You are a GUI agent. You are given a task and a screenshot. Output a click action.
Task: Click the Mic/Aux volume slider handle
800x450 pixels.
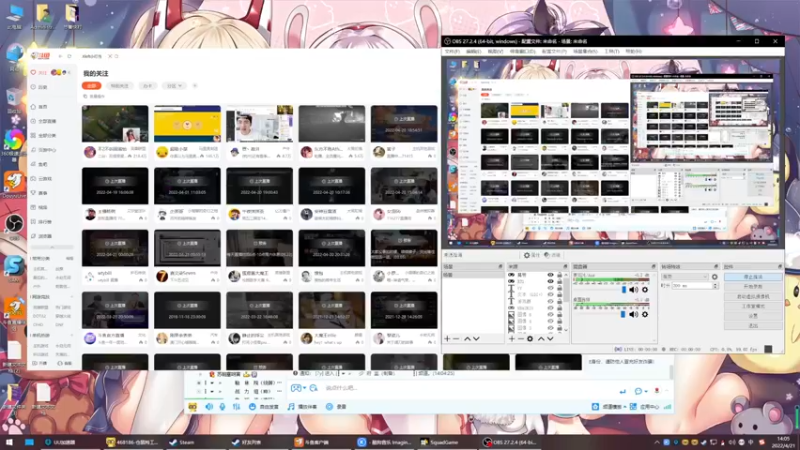[x=623, y=290]
